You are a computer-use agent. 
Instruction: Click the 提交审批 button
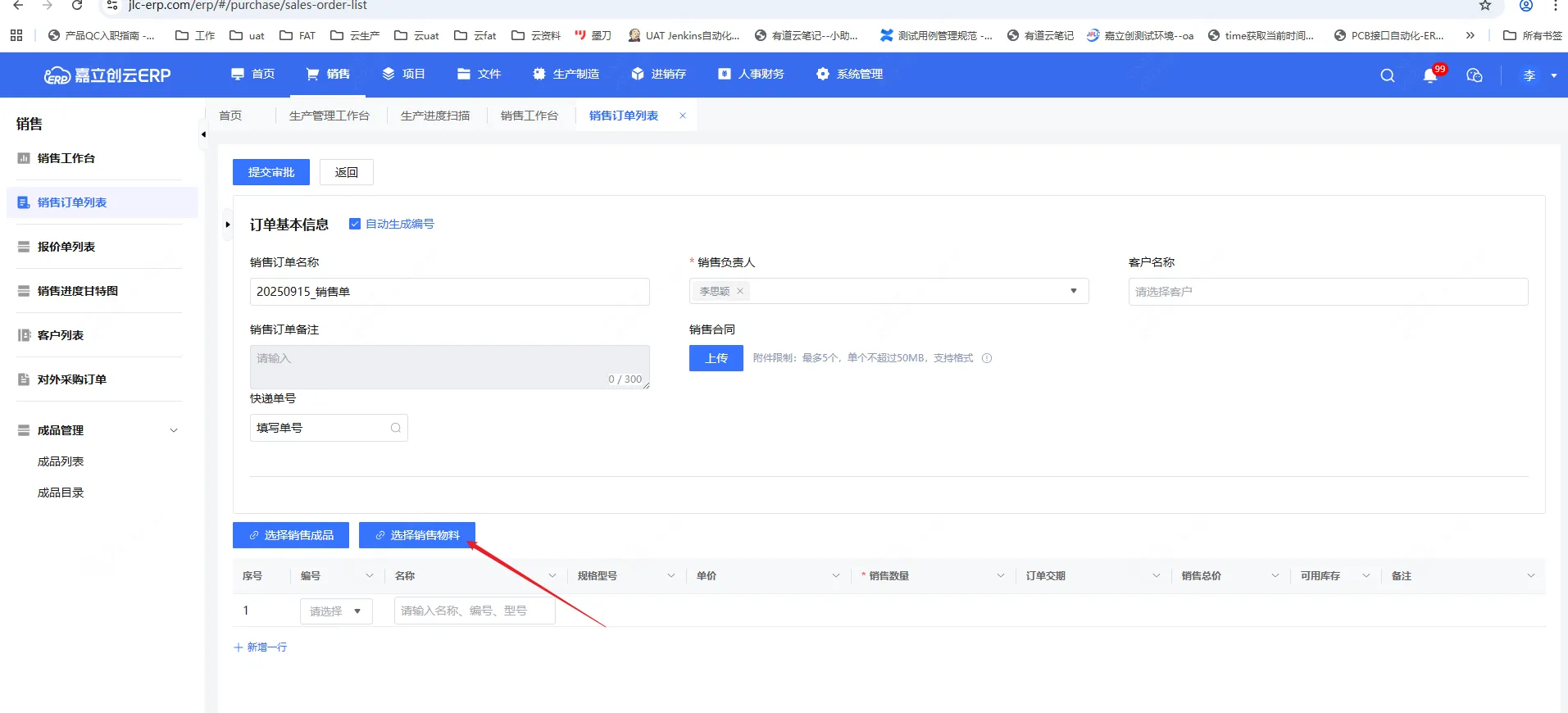click(x=271, y=172)
